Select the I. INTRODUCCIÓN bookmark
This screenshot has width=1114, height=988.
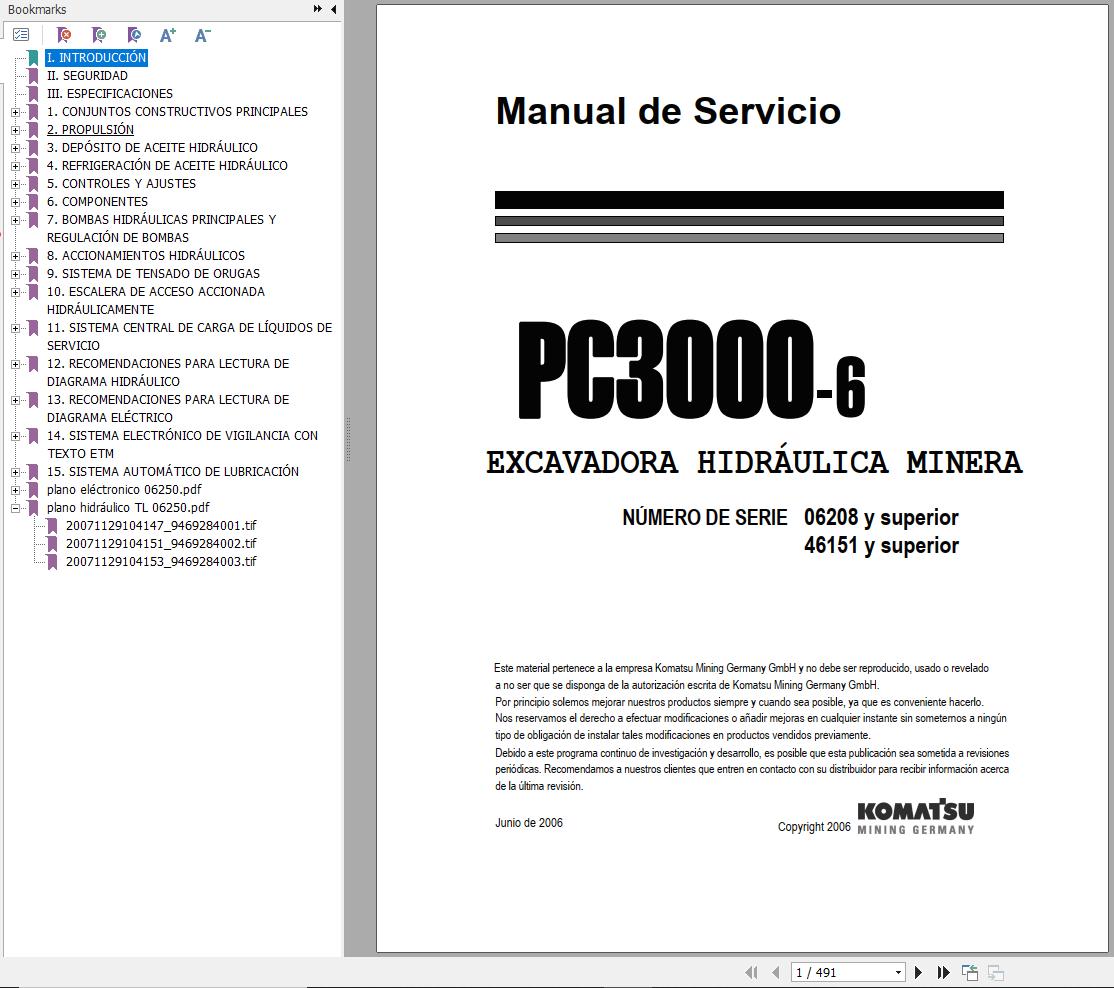pyautogui.click(x=97, y=58)
